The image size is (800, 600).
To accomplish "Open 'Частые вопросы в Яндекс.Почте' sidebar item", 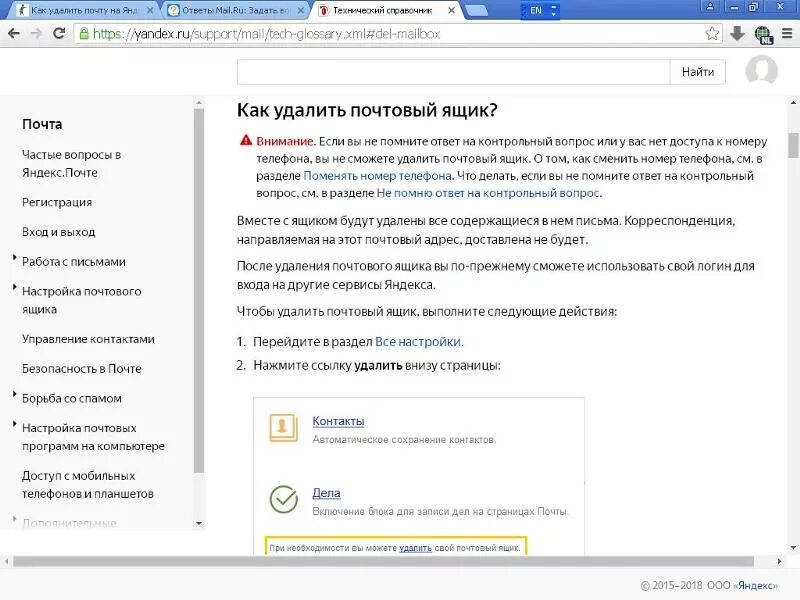I will coord(71,163).
